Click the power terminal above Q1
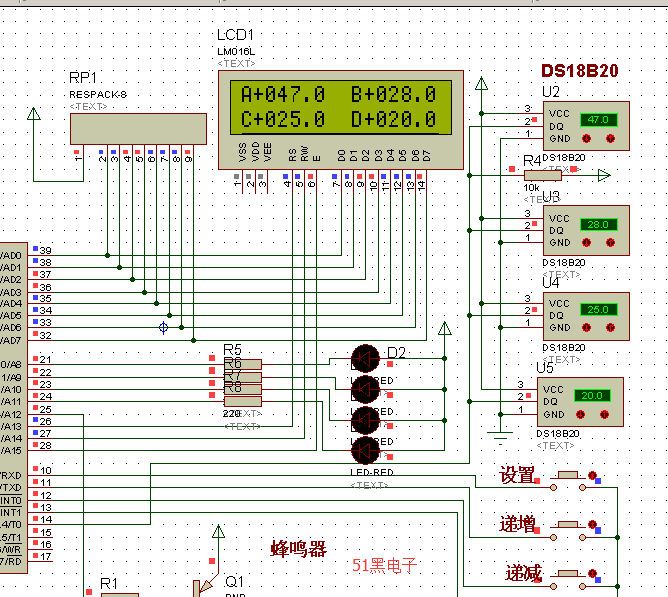The image size is (668, 597). click(218, 531)
